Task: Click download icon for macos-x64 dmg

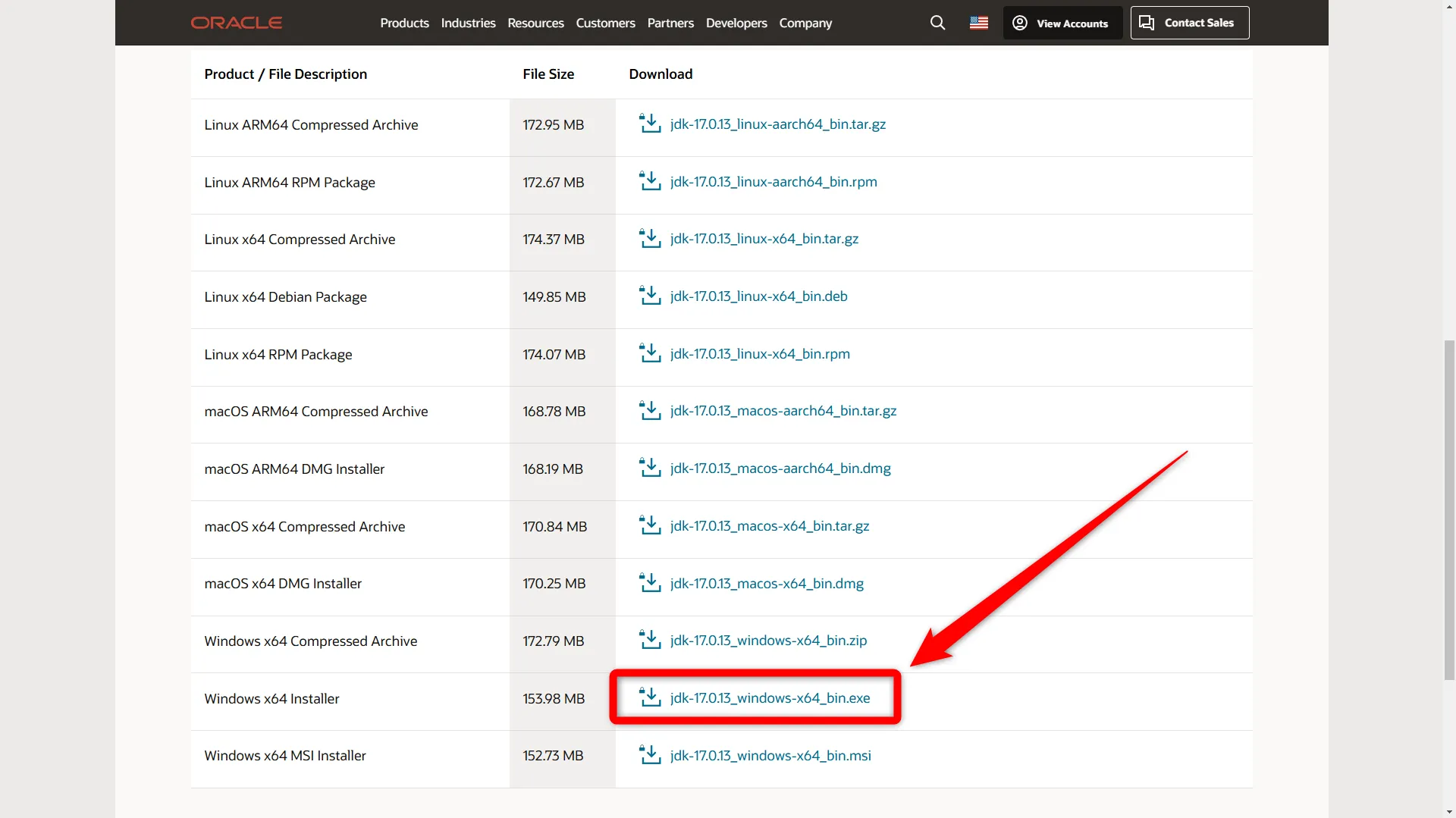Action: point(650,583)
